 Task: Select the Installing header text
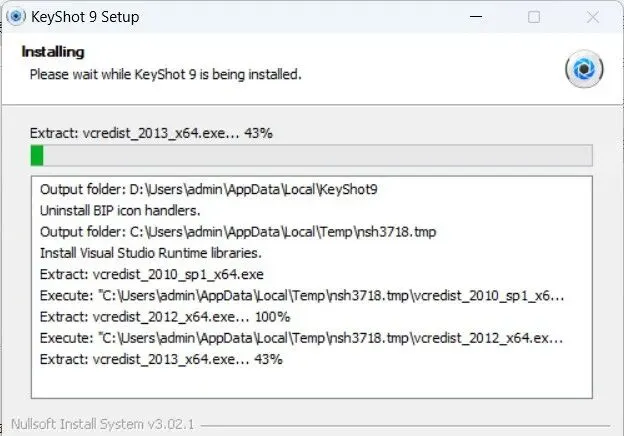pos(53,52)
